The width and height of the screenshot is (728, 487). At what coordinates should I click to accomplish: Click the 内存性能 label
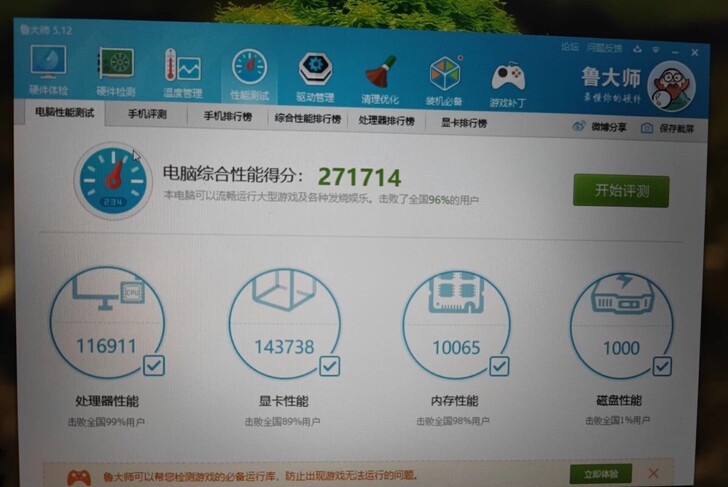pyautogui.click(x=454, y=401)
